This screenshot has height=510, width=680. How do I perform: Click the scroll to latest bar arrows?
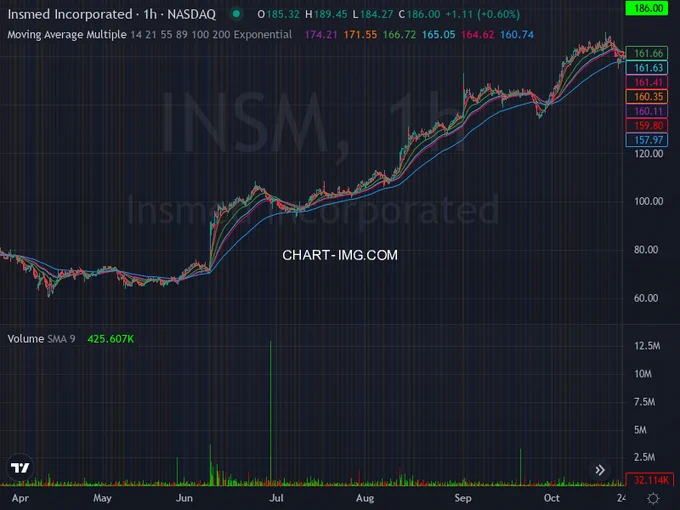601,469
